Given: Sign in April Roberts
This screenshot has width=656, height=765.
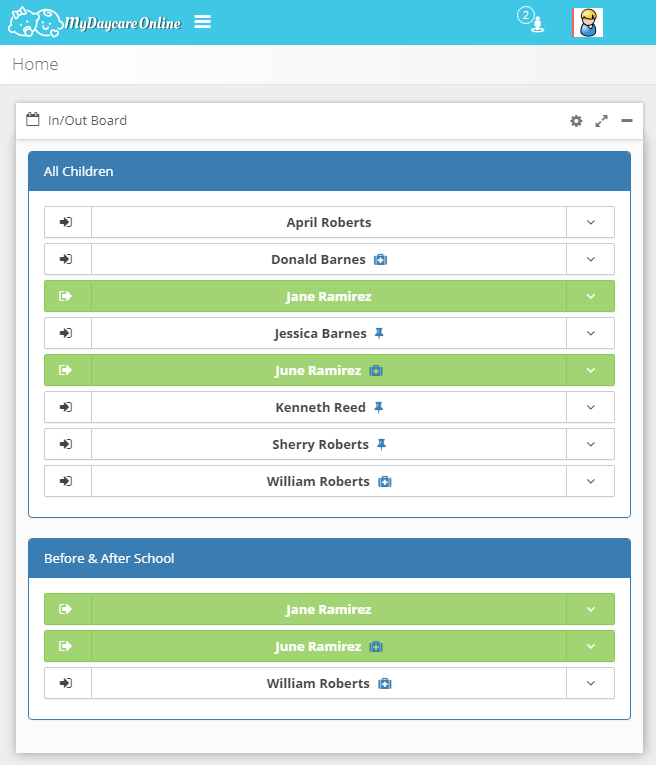Looking at the screenshot, I should pyautogui.click(x=67, y=222).
